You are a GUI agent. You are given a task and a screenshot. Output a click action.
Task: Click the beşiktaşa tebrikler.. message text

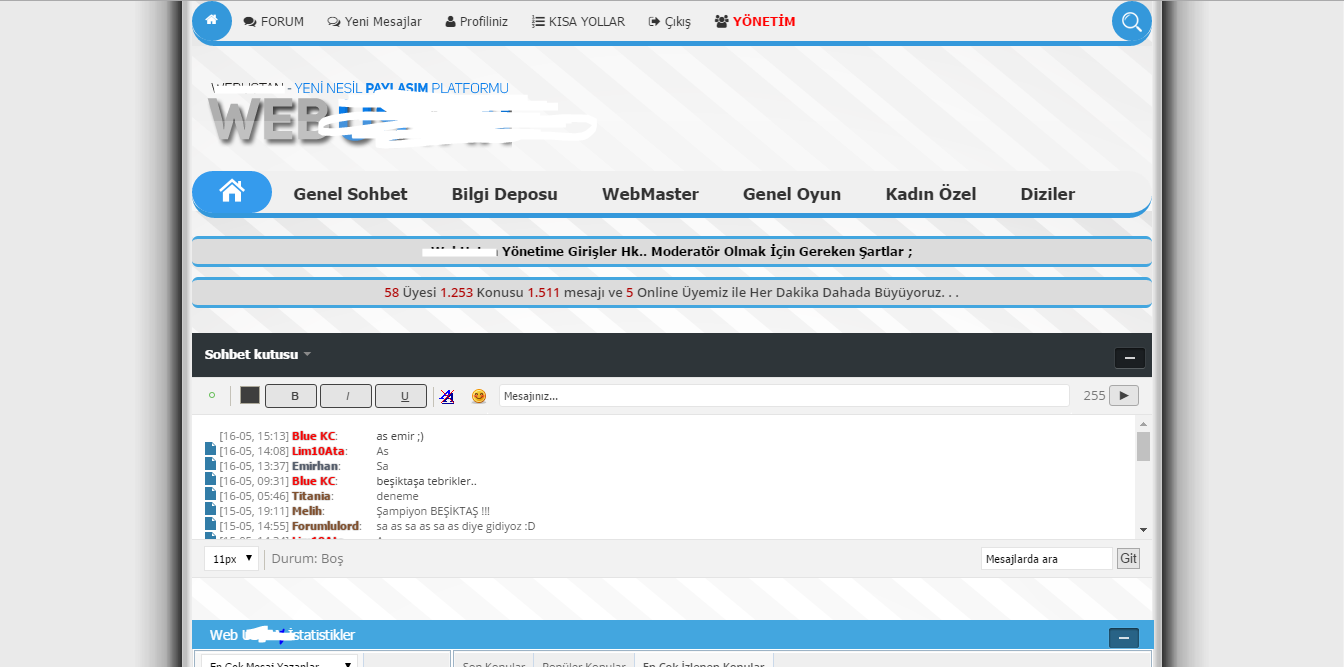coord(426,481)
